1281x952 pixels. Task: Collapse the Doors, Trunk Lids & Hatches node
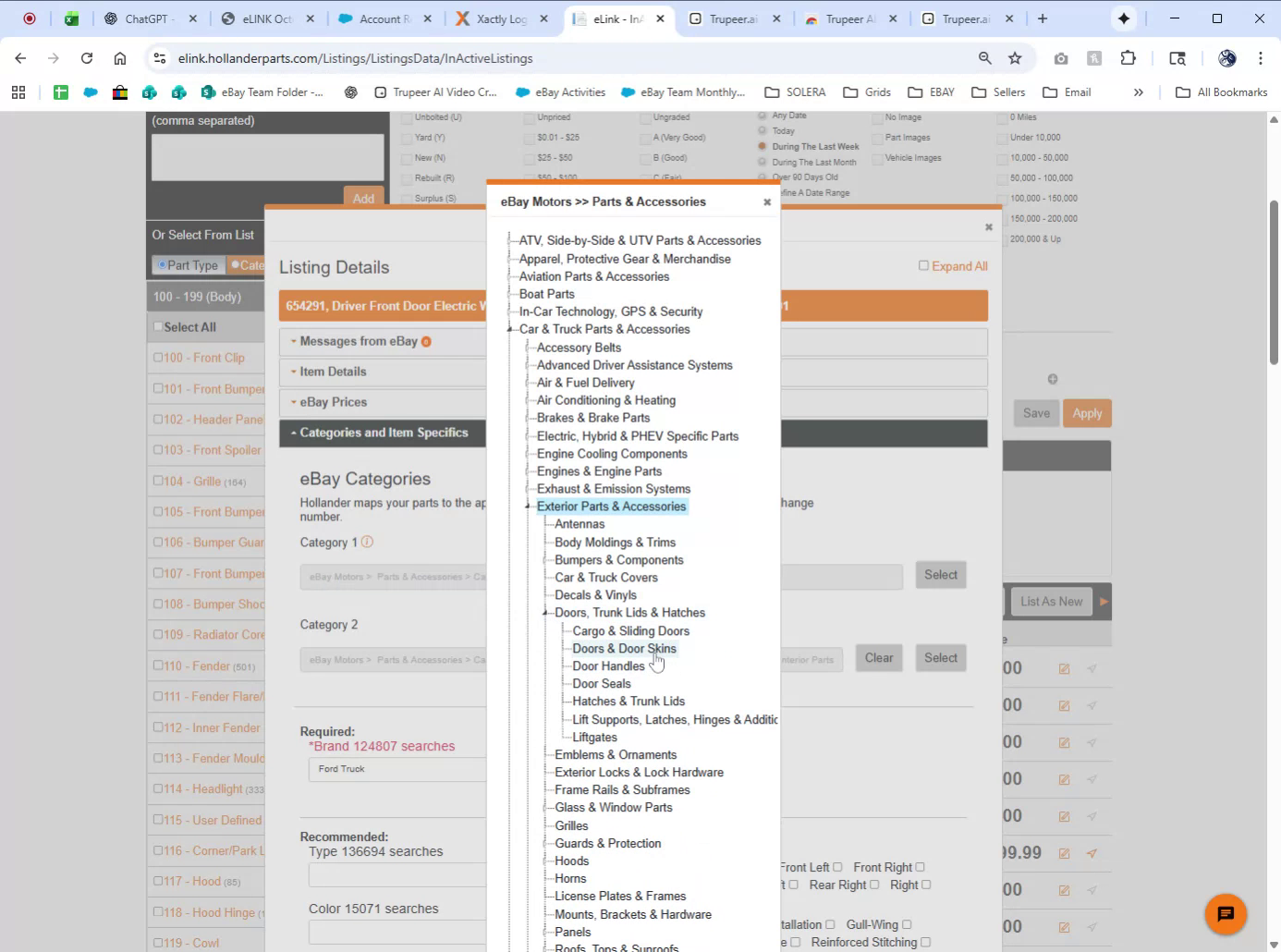tap(545, 613)
